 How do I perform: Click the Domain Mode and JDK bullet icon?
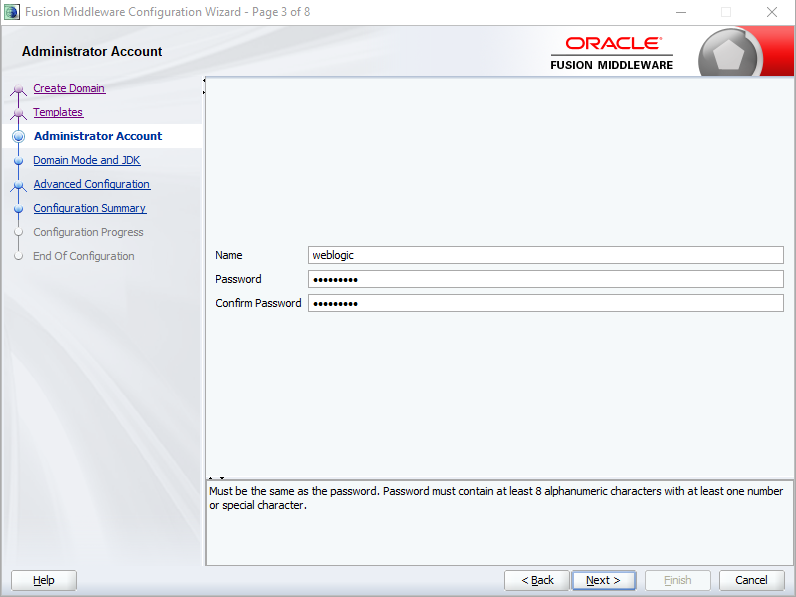click(19, 161)
